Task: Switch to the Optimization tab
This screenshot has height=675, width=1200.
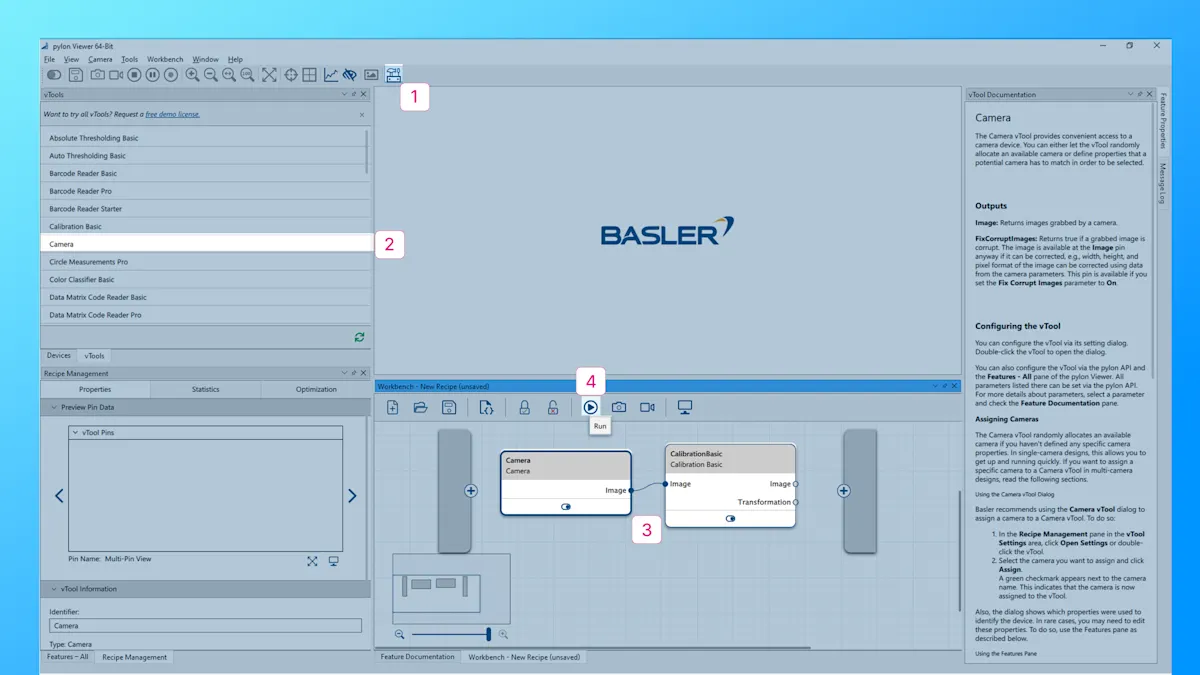Action: 316,389
